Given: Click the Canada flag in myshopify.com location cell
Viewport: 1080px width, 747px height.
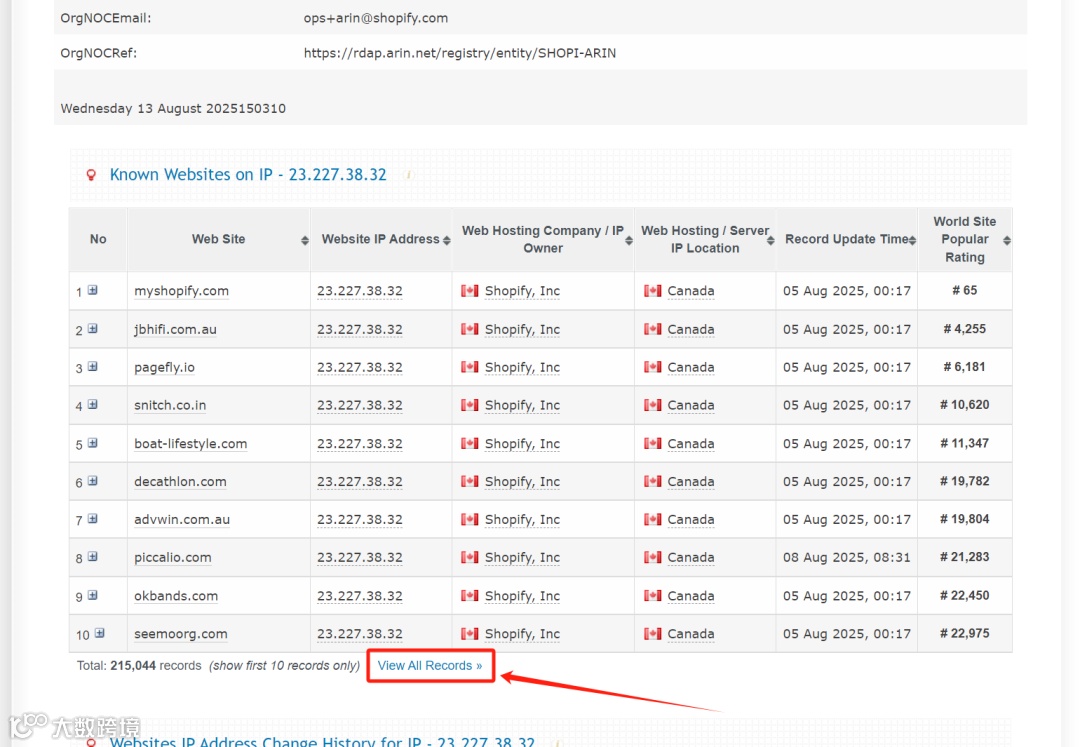Looking at the screenshot, I should [x=652, y=291].
